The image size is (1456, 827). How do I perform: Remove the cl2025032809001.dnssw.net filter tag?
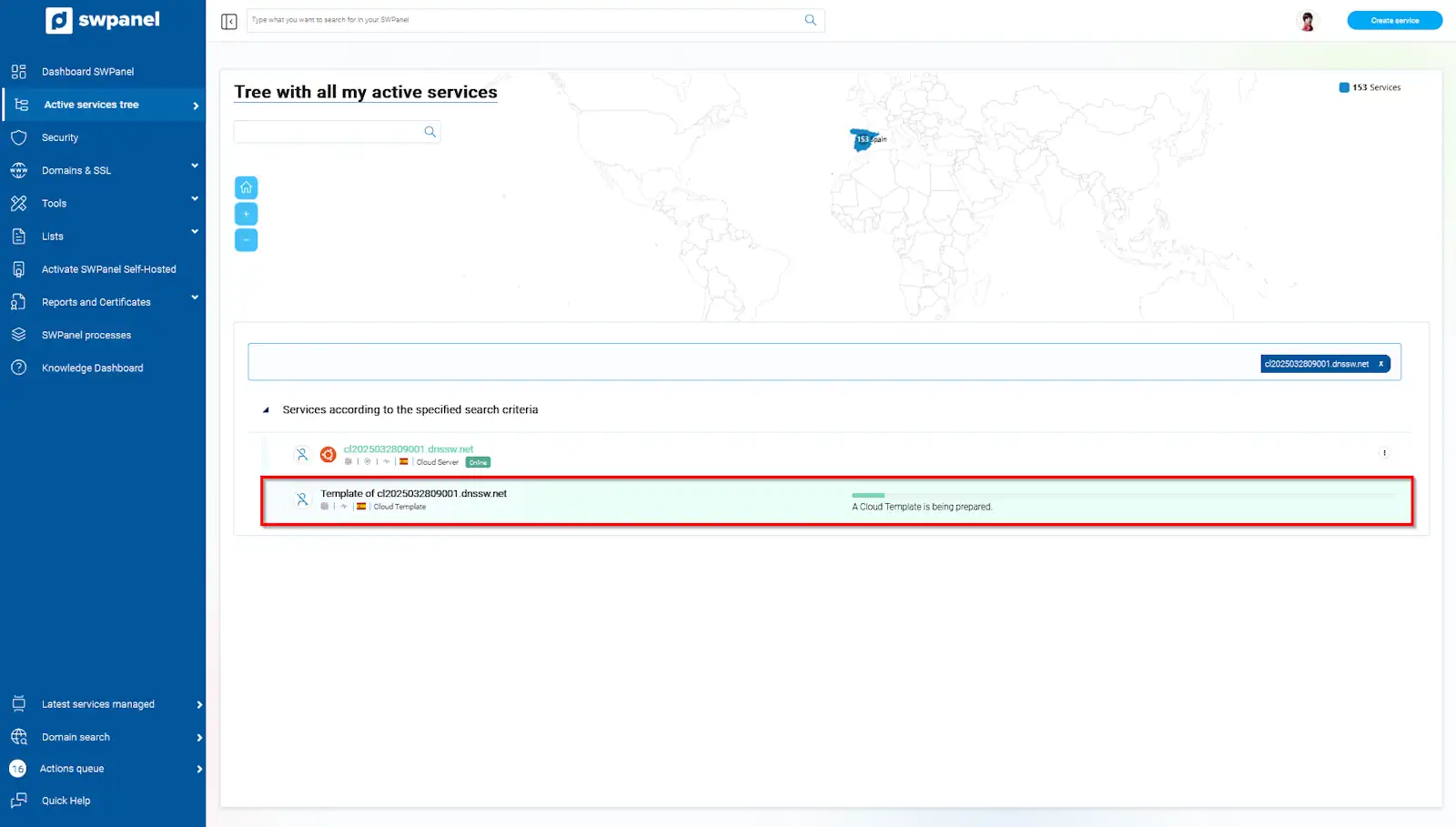[1380, 364]
